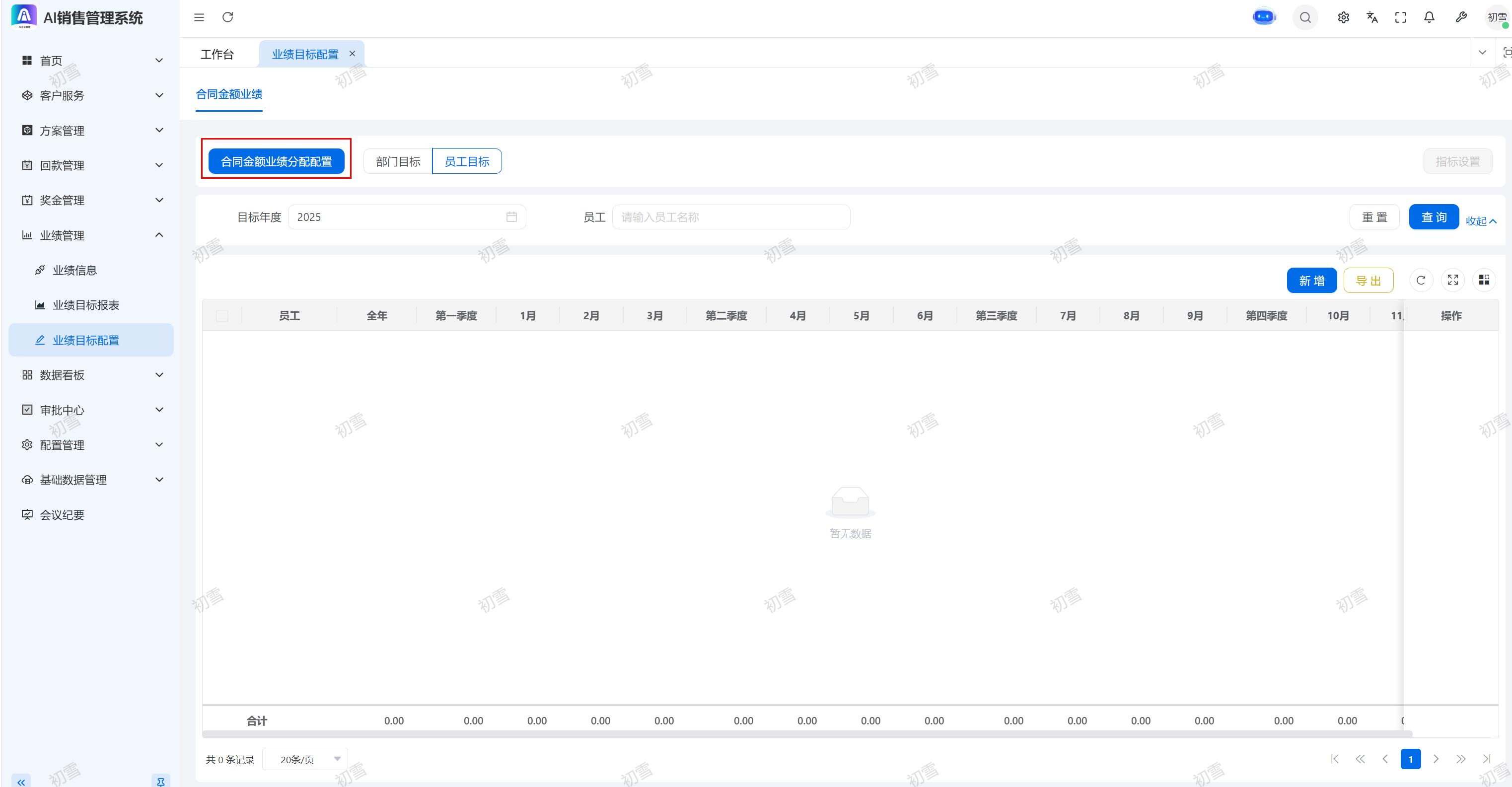Click the table refresh circular arrow icon
The image size is (1512, 787).
tap(1421, 281)
